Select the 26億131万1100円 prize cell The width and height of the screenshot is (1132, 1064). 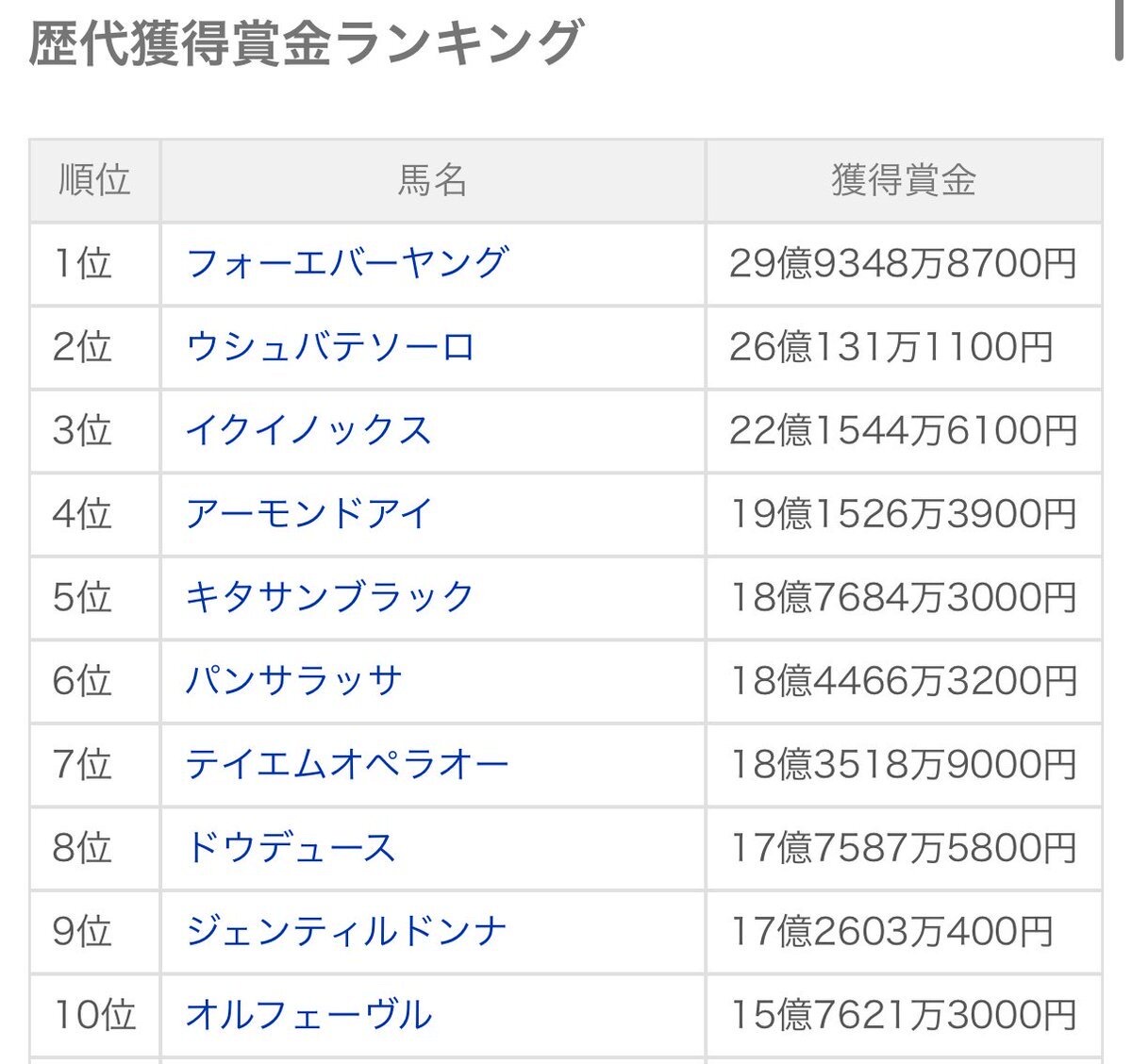point(891,347)
